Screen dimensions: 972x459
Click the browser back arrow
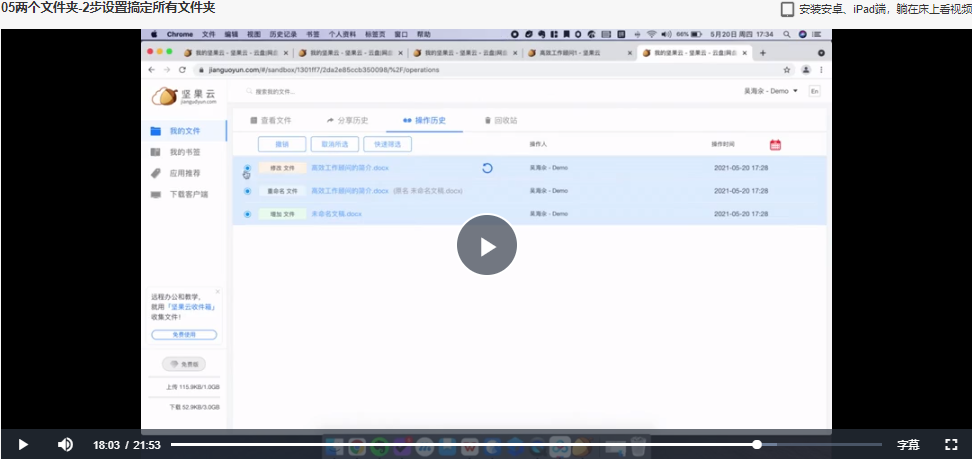click(152, 70)
